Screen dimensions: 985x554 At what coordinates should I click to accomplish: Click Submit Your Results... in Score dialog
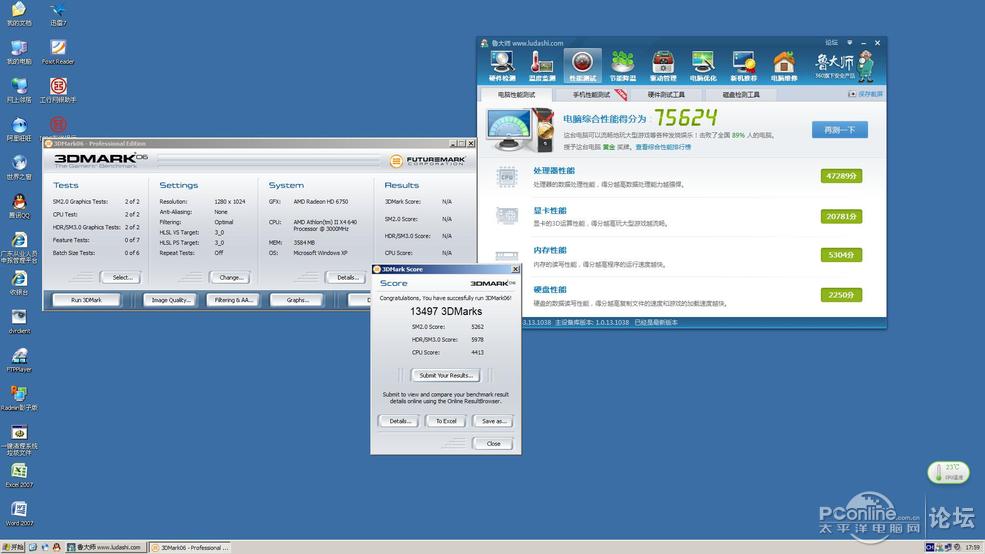pos(445,375)
